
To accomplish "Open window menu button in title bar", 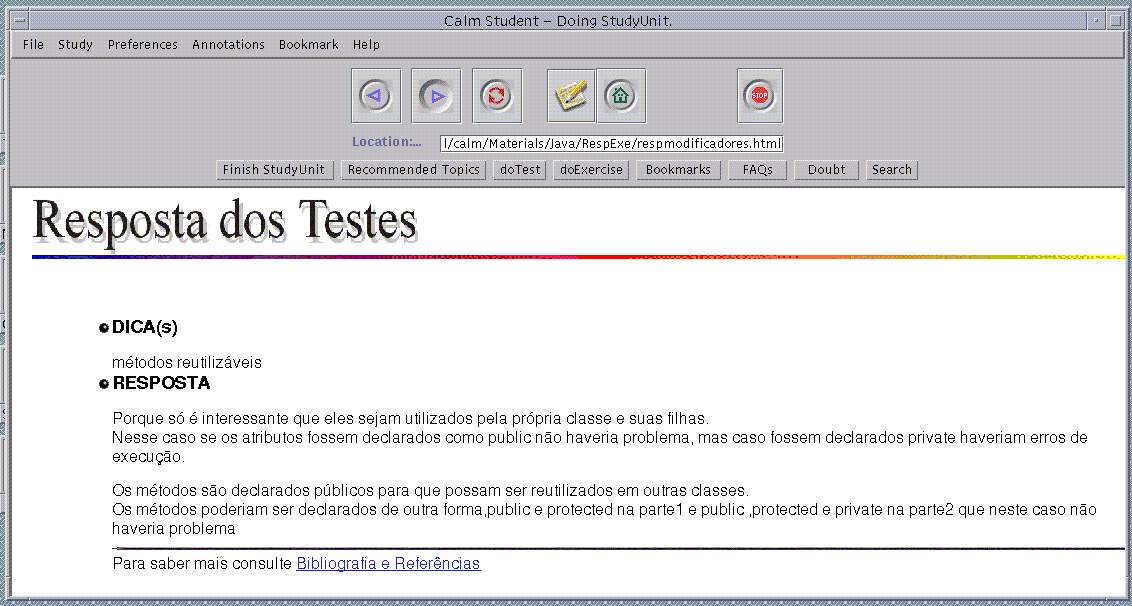I will point(22,20).
